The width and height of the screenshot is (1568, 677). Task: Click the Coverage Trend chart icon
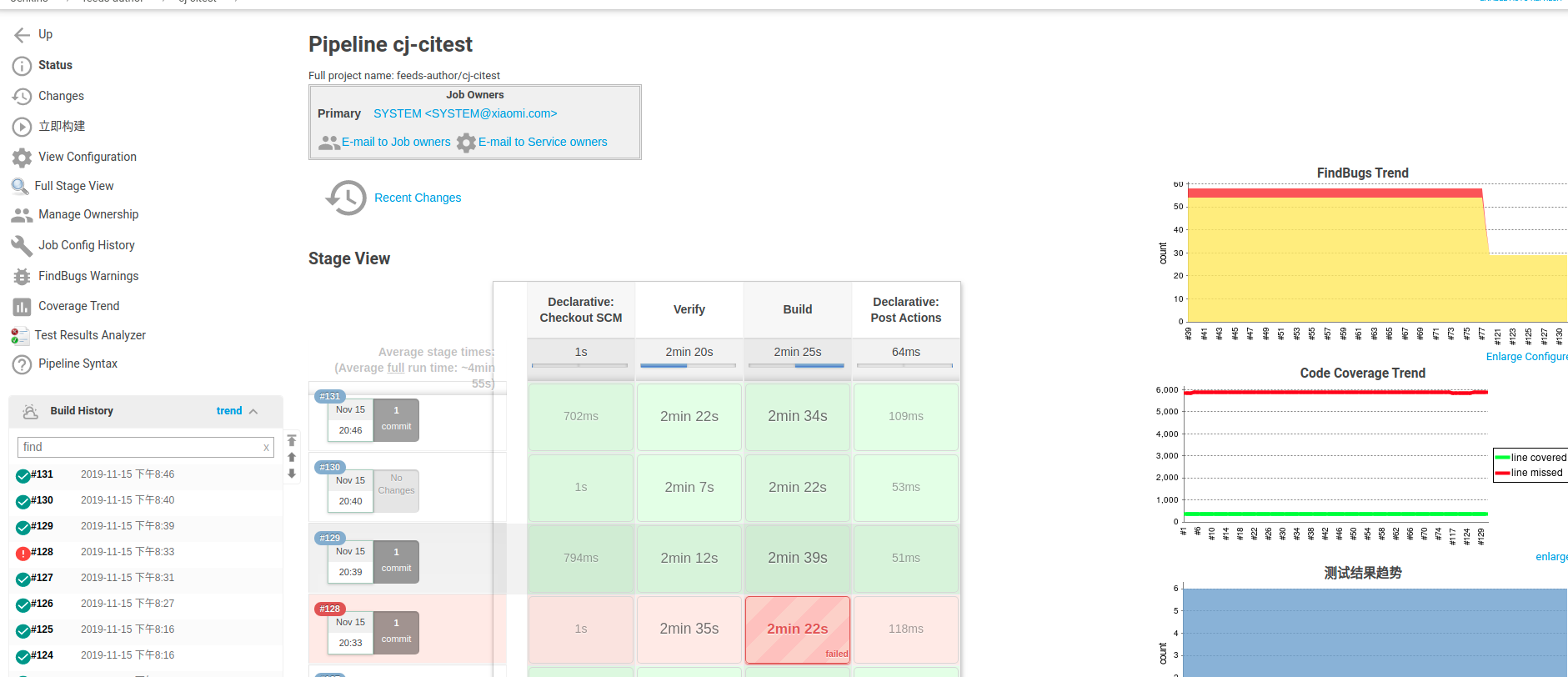(x=23, y=307)
